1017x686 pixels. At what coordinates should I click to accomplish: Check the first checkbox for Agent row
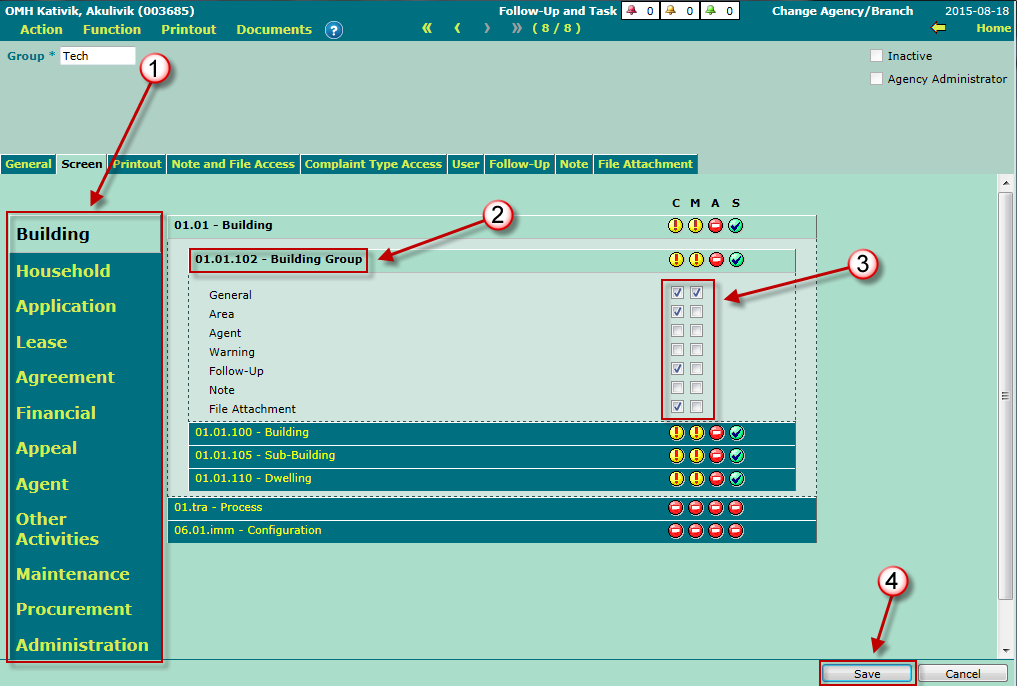coord(678,331)
